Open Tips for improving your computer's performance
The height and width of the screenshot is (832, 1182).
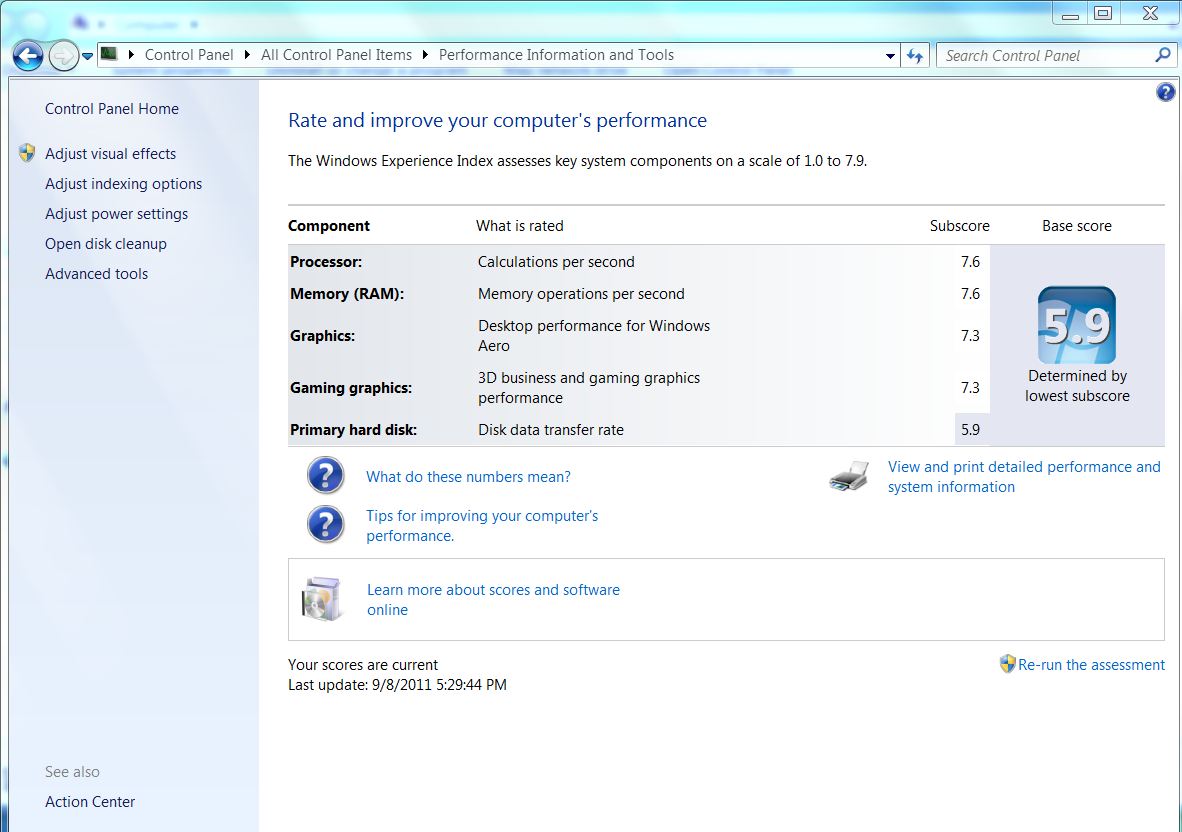click(x=482, y=525)
